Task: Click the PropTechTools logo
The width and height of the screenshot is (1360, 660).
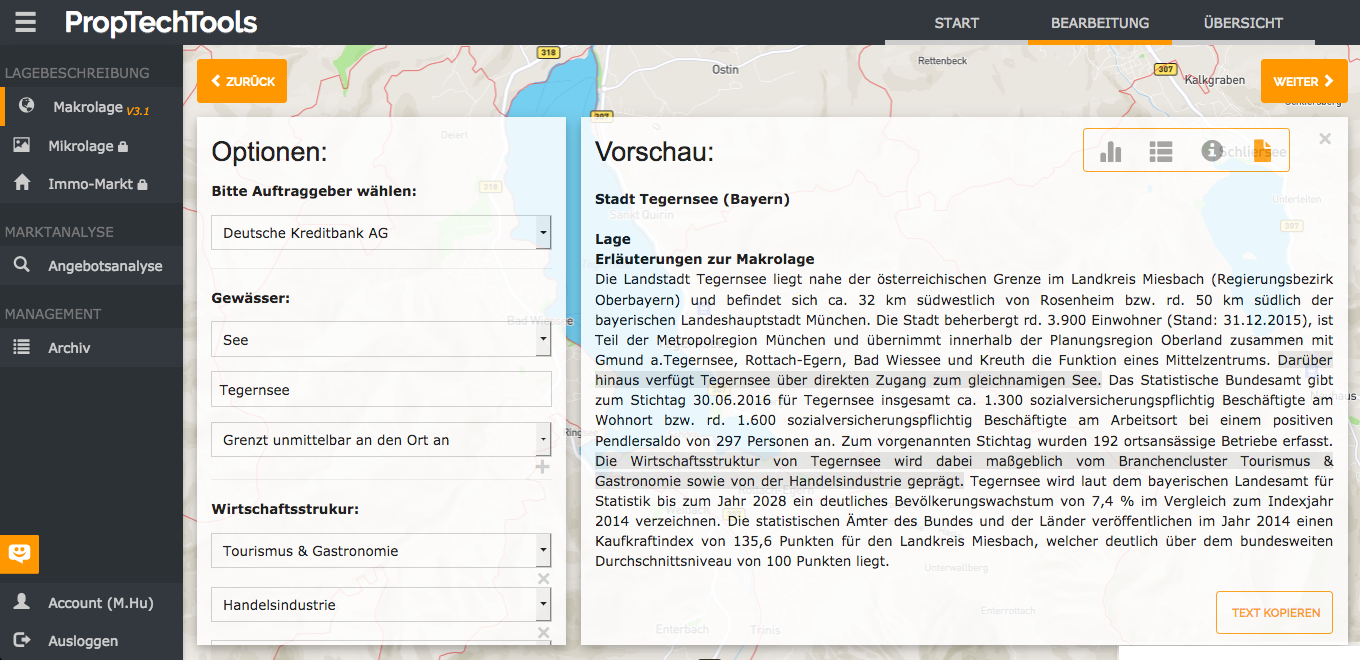Action: [x=161, y=22]
